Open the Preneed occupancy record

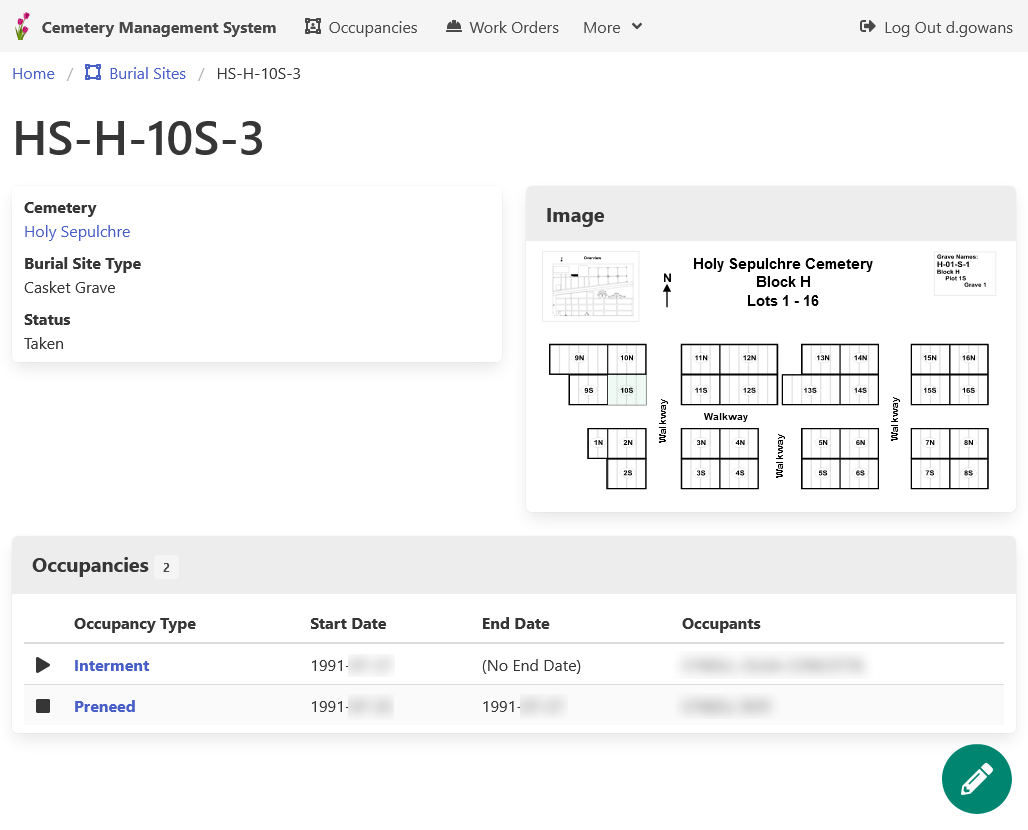(104, 706)
